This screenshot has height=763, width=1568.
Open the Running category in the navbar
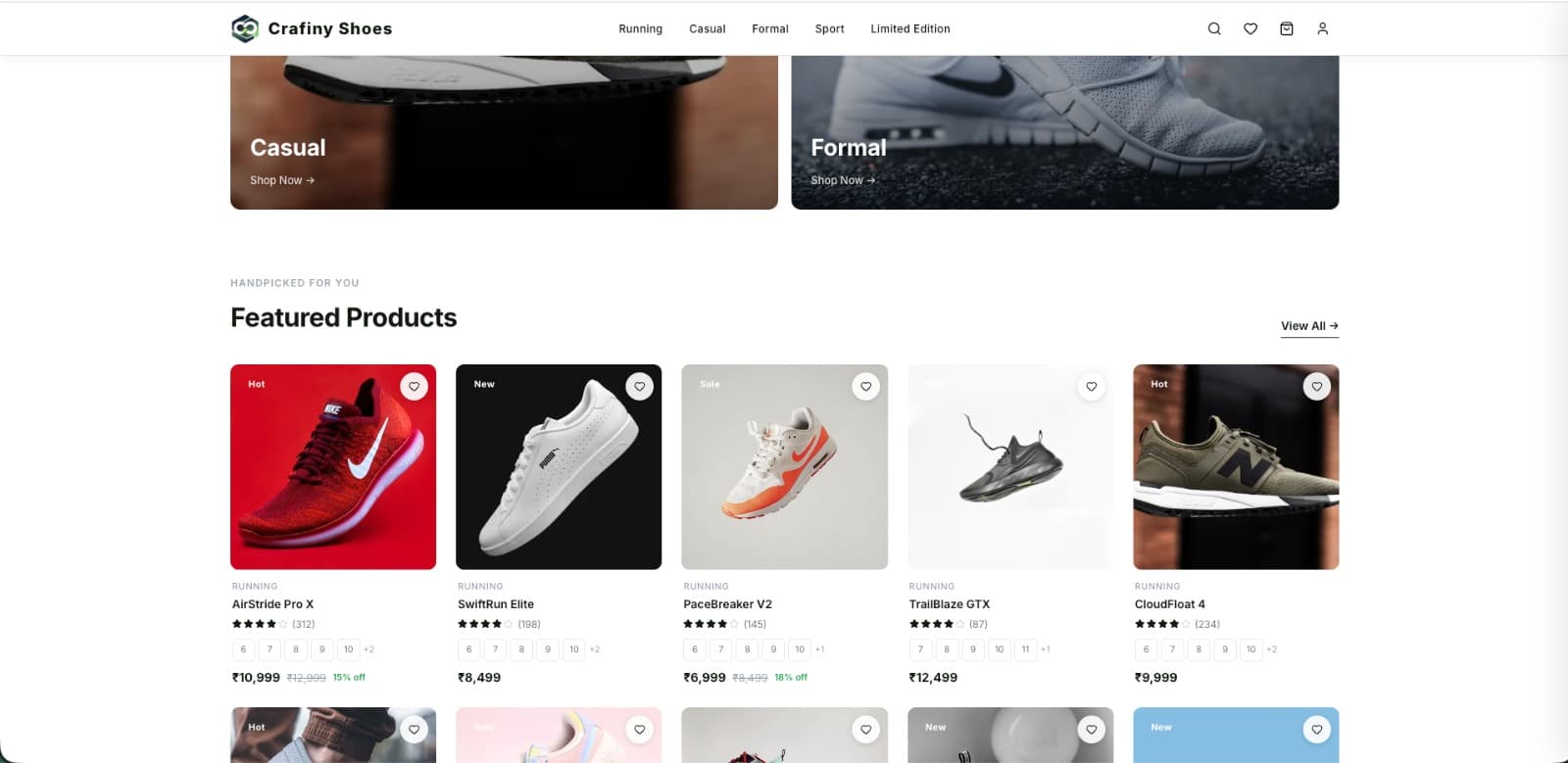point(640,28)
